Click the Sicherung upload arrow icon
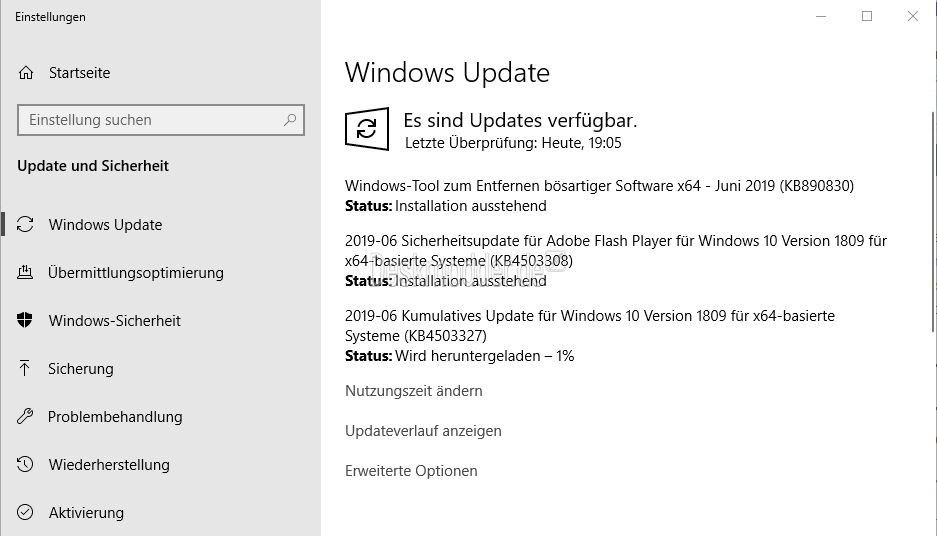The image size is (937, 536). pos(25,368)
